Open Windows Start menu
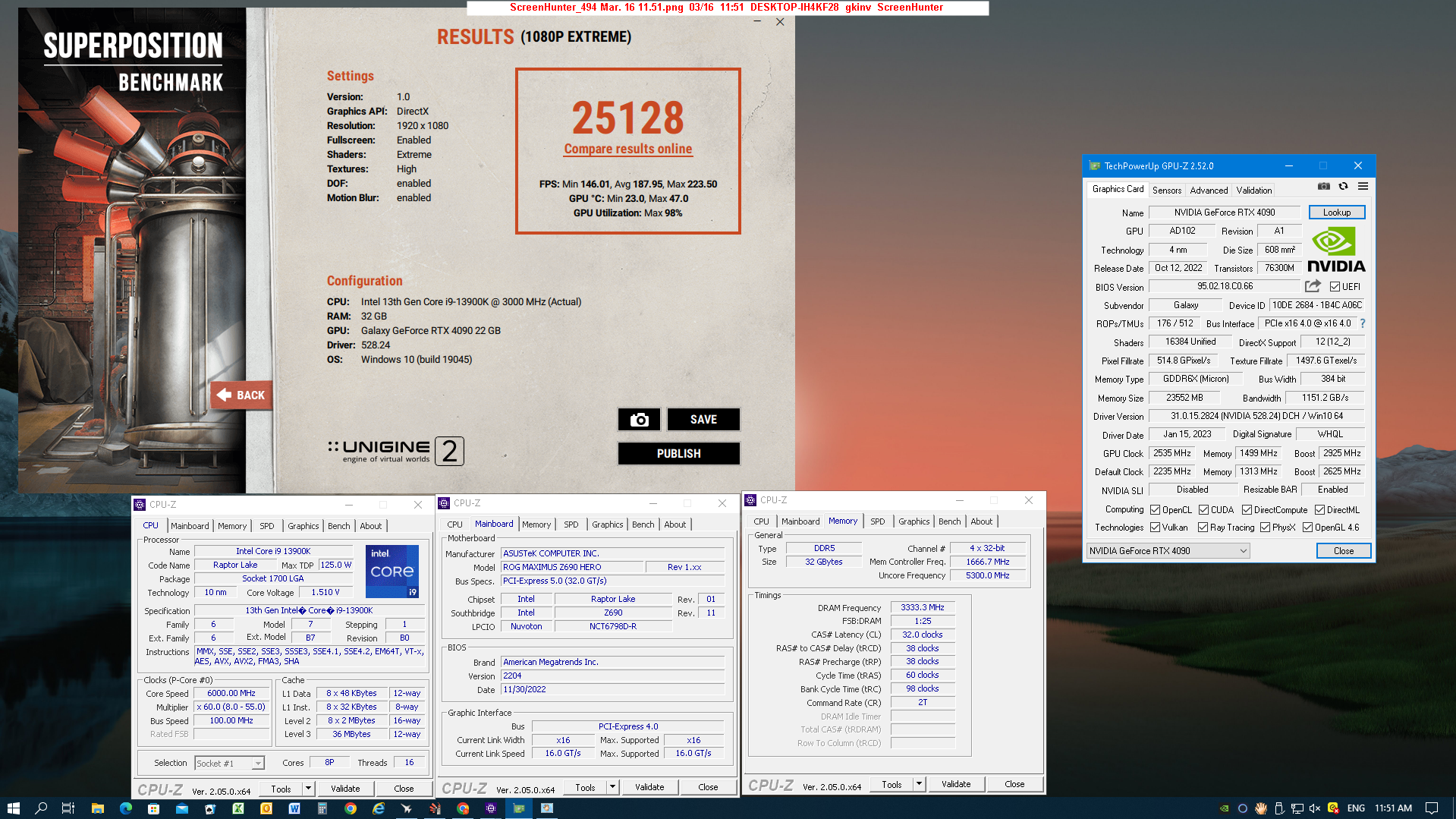Viewport: 1456px width, 819px height. pos(13,808)
